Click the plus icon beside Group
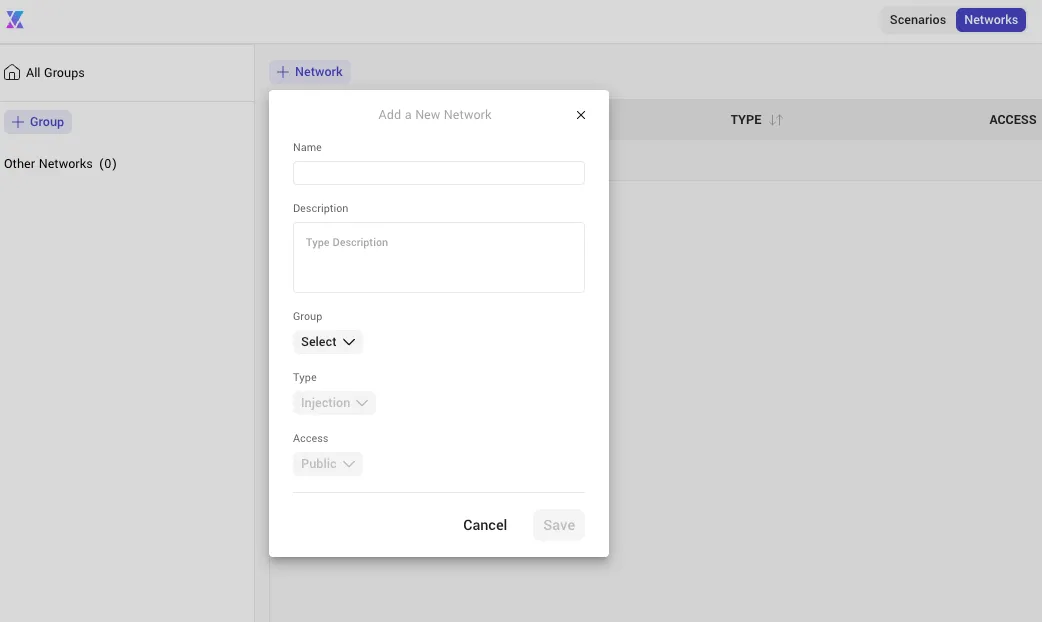Screen dimensions: 1042x622 pyautogui.click(x=18, y=122)
